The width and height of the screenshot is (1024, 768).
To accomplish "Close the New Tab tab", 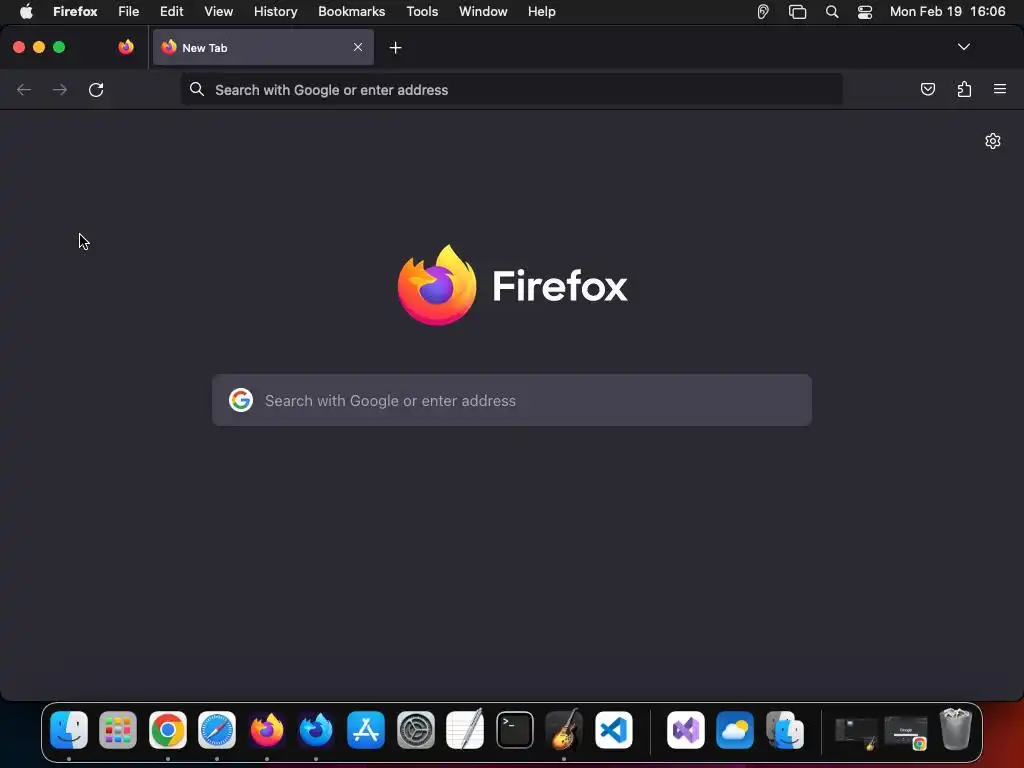I will [358, 47].
